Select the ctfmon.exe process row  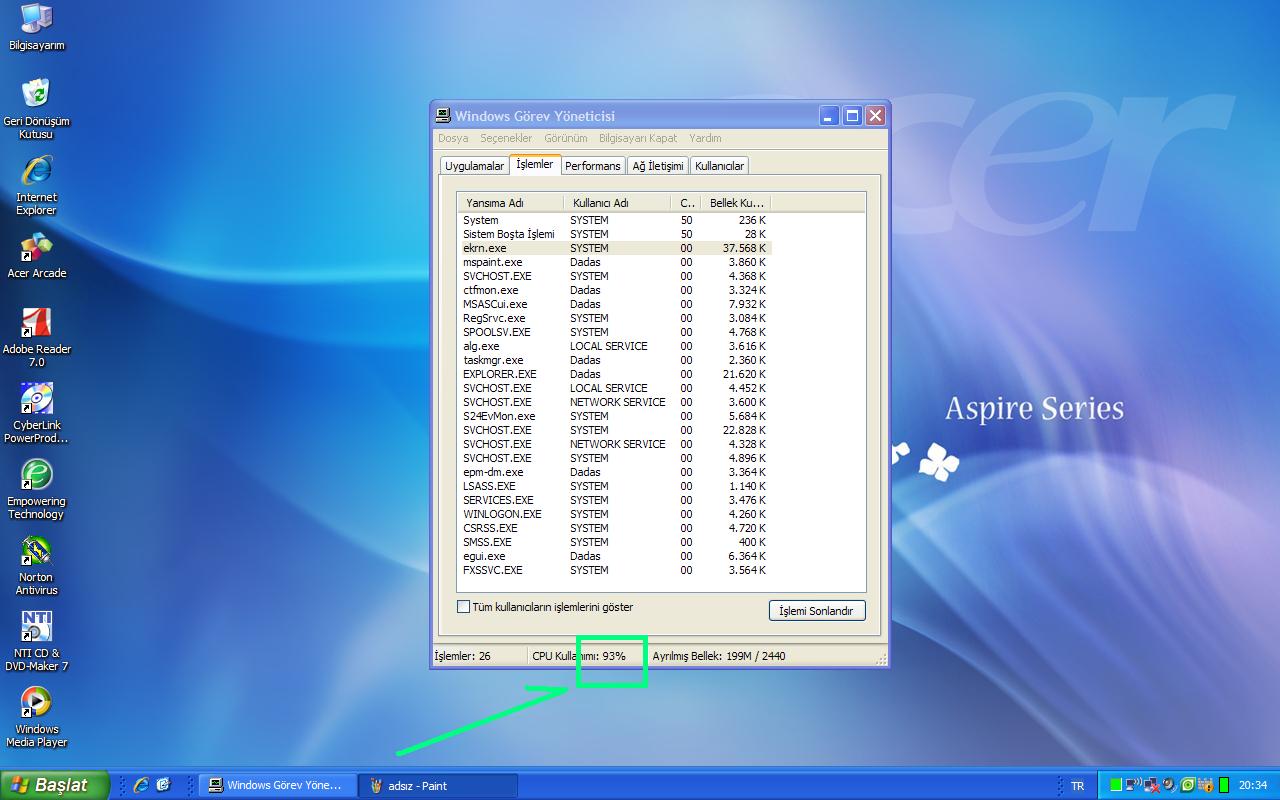pyautogui.click(x=615, y=290)
